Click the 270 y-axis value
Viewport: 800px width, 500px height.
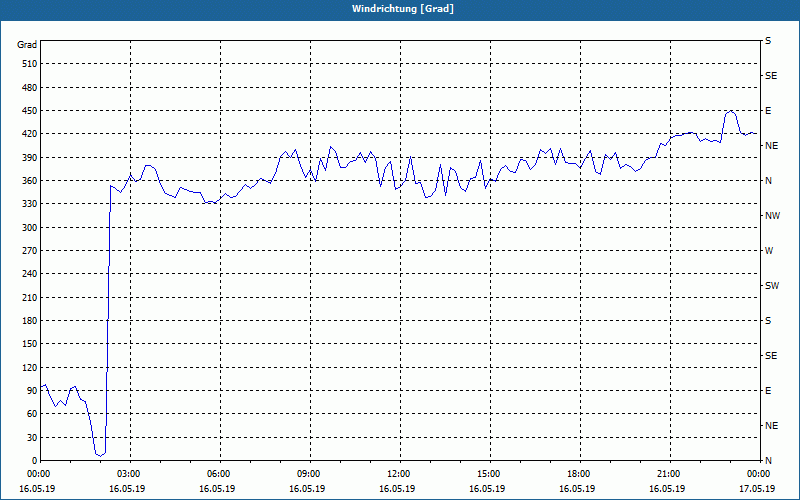pos(30,251)
